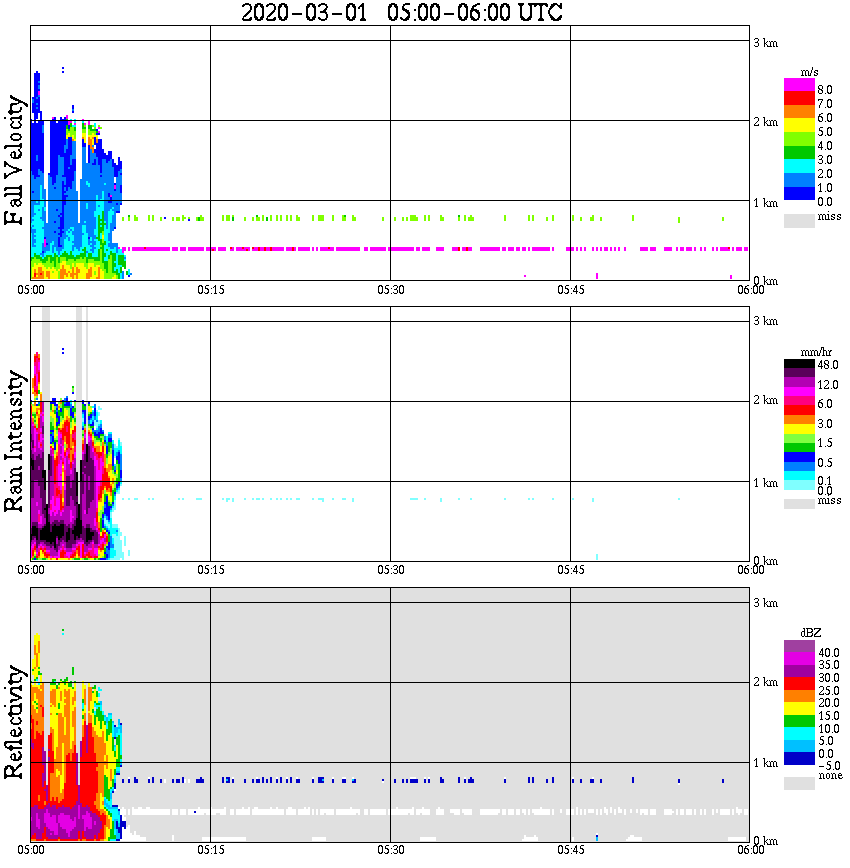Click the m/s legend unit label
Image resolution: width=850 pixels, height=868 pixels.
coord(809,73)
